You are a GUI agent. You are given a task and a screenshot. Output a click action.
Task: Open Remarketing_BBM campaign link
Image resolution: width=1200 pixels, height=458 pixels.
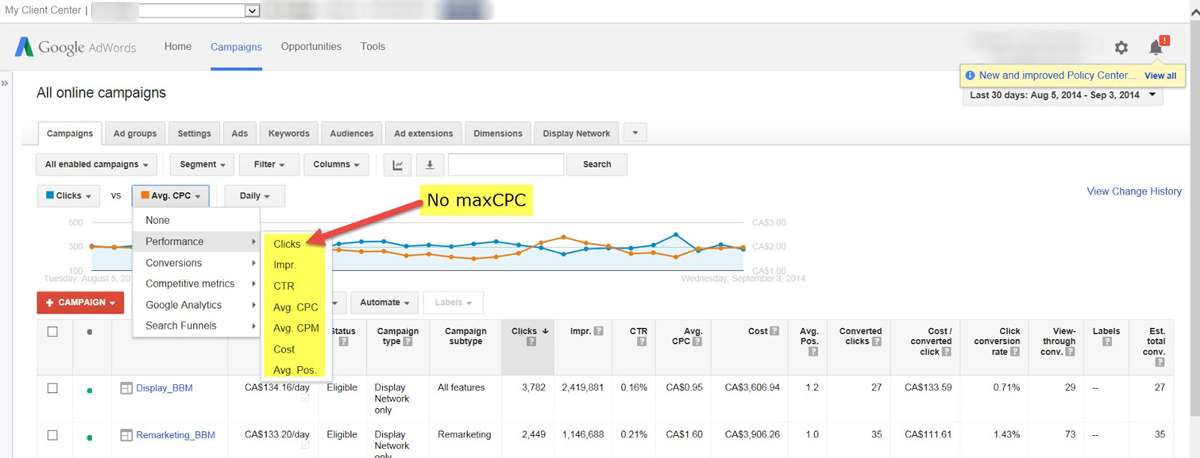pyautogui.click(x=175, y=435)
